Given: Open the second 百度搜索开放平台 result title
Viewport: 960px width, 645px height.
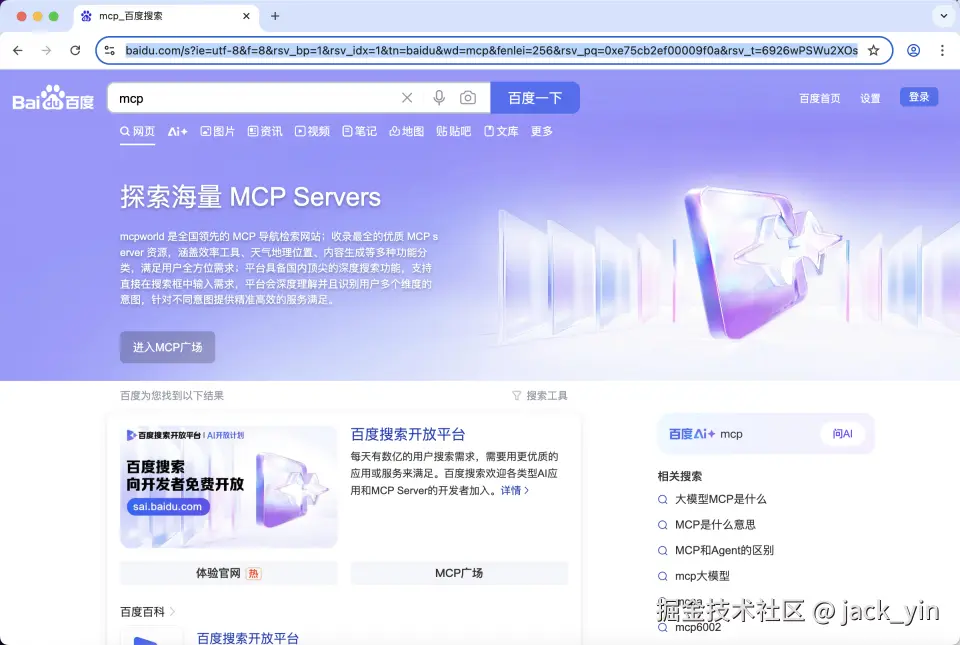Looking at the screenshot, I should tap(248, 638).
